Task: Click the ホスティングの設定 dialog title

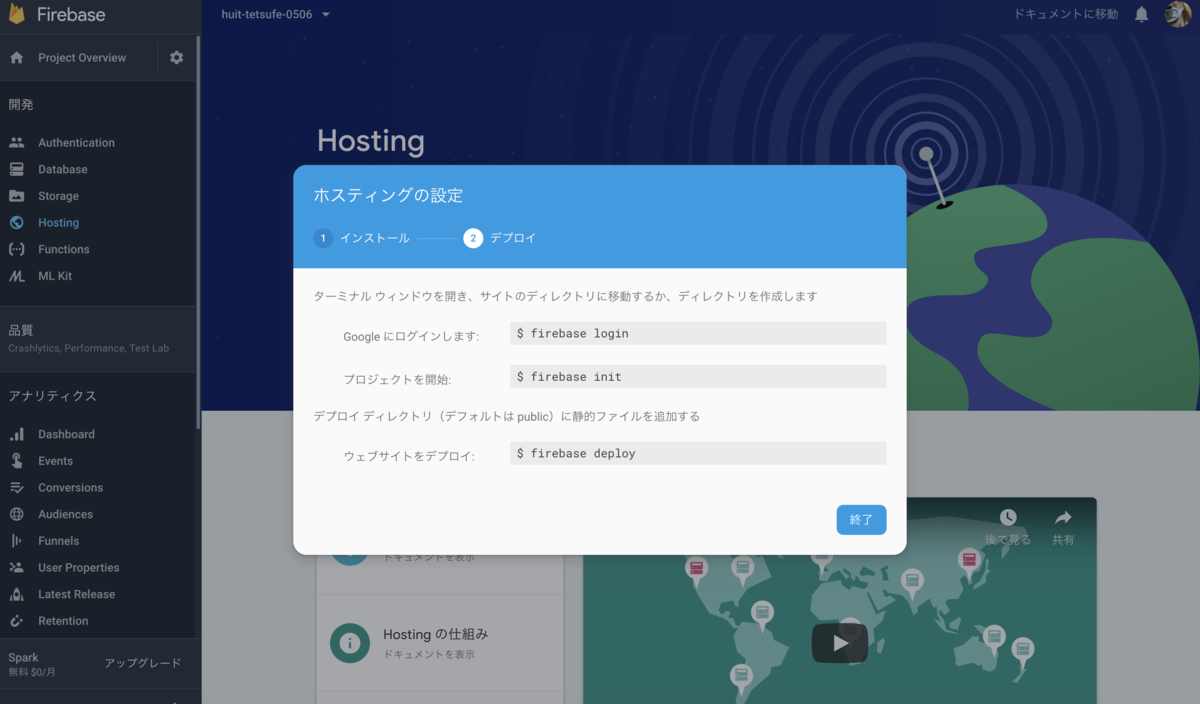Action: pos(388,195)
